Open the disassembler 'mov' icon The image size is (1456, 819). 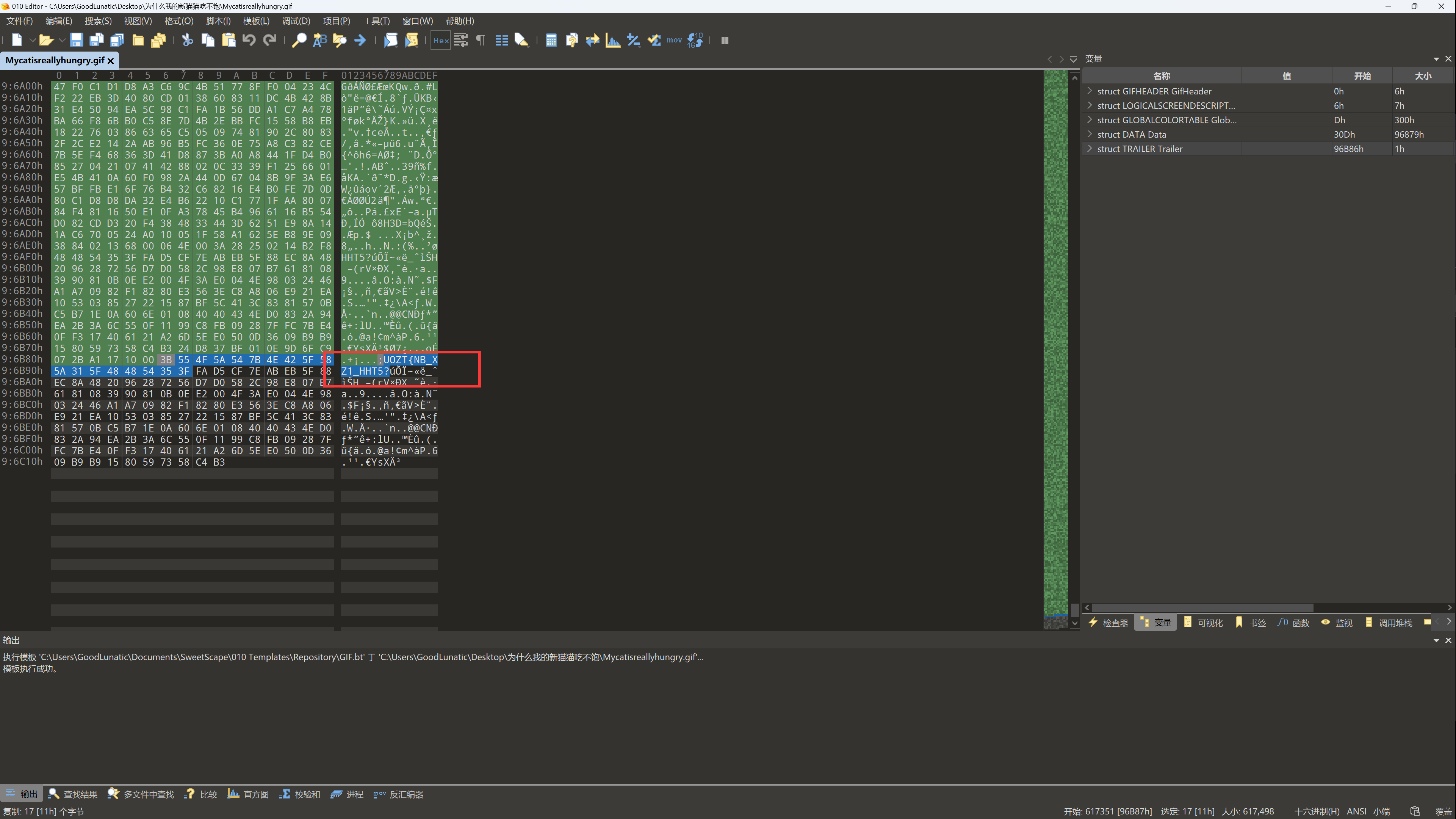674,40
